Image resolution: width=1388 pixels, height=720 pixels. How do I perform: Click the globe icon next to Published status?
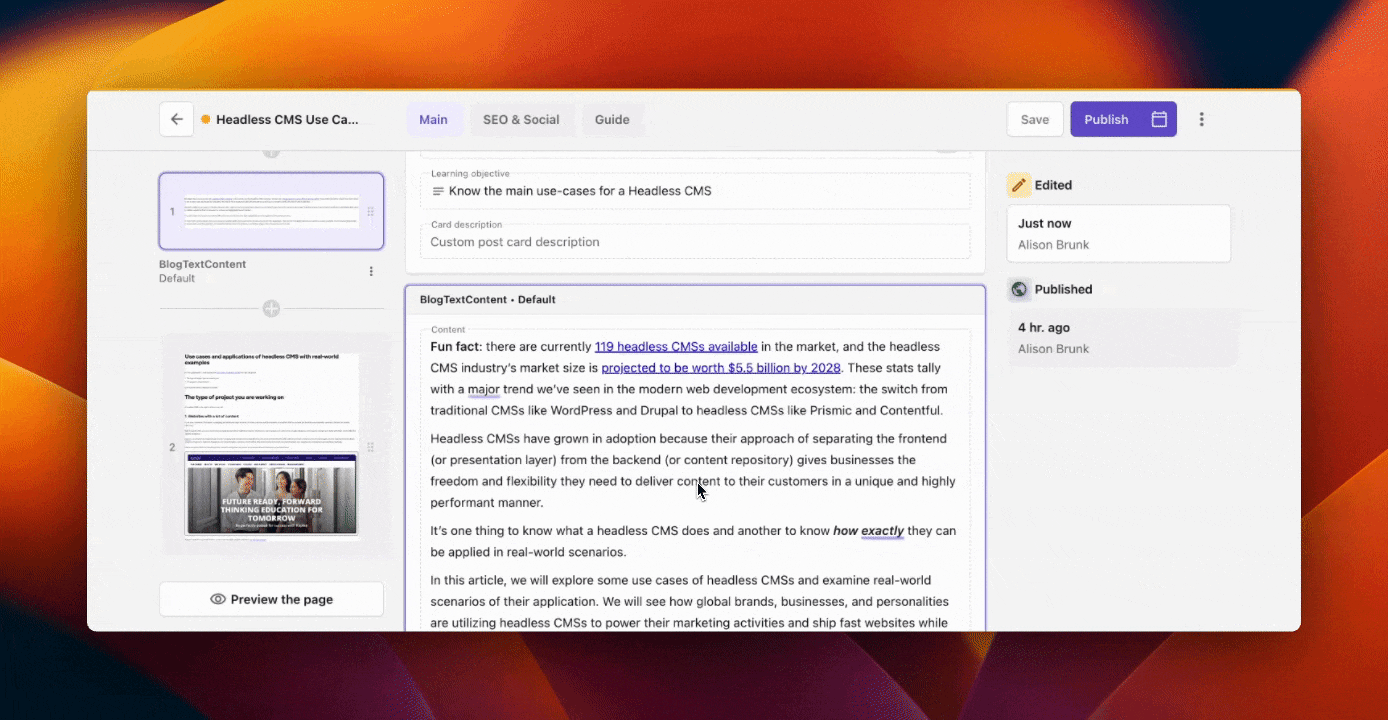(x=1018, y=289)
